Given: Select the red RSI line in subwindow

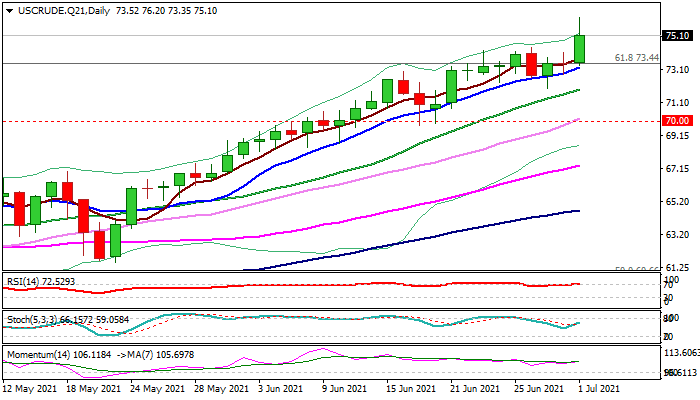Looking at the screenshot, I should pos(290,287).
